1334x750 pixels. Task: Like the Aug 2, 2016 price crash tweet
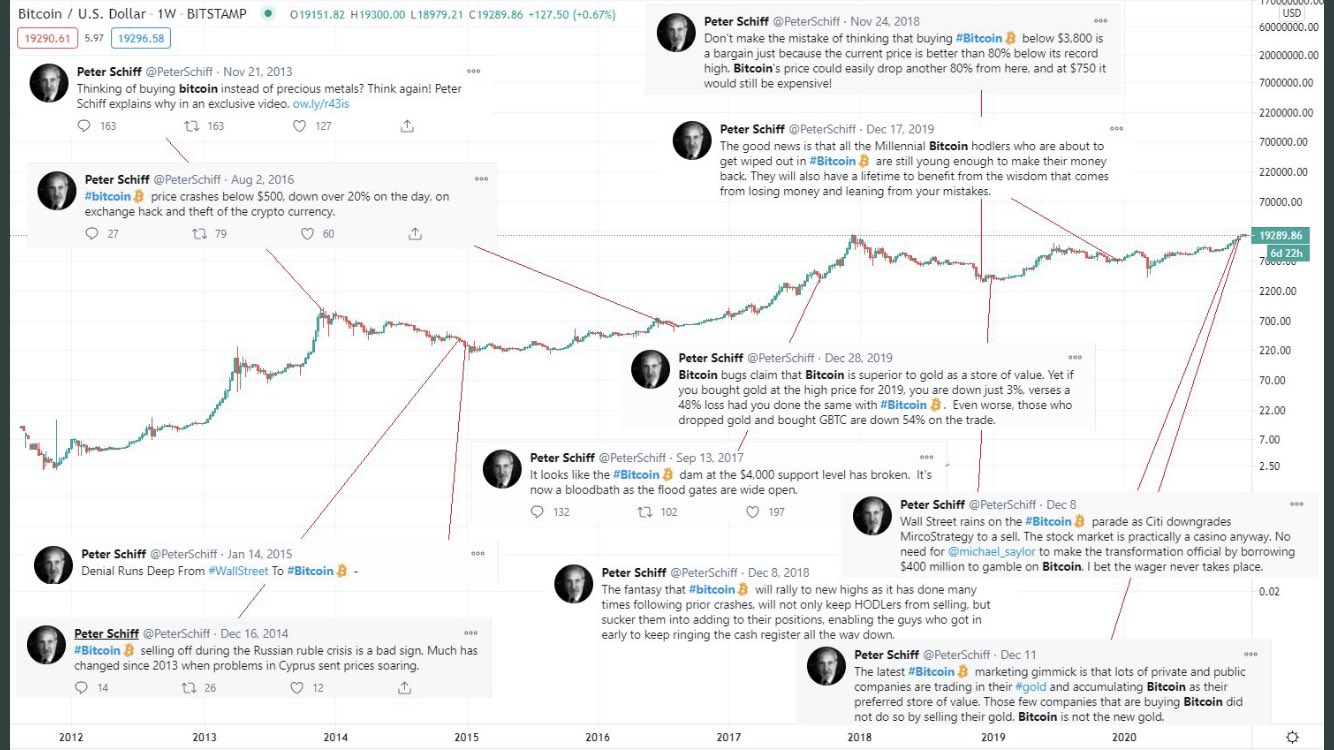pyautogui.click(x=308, y=234)
